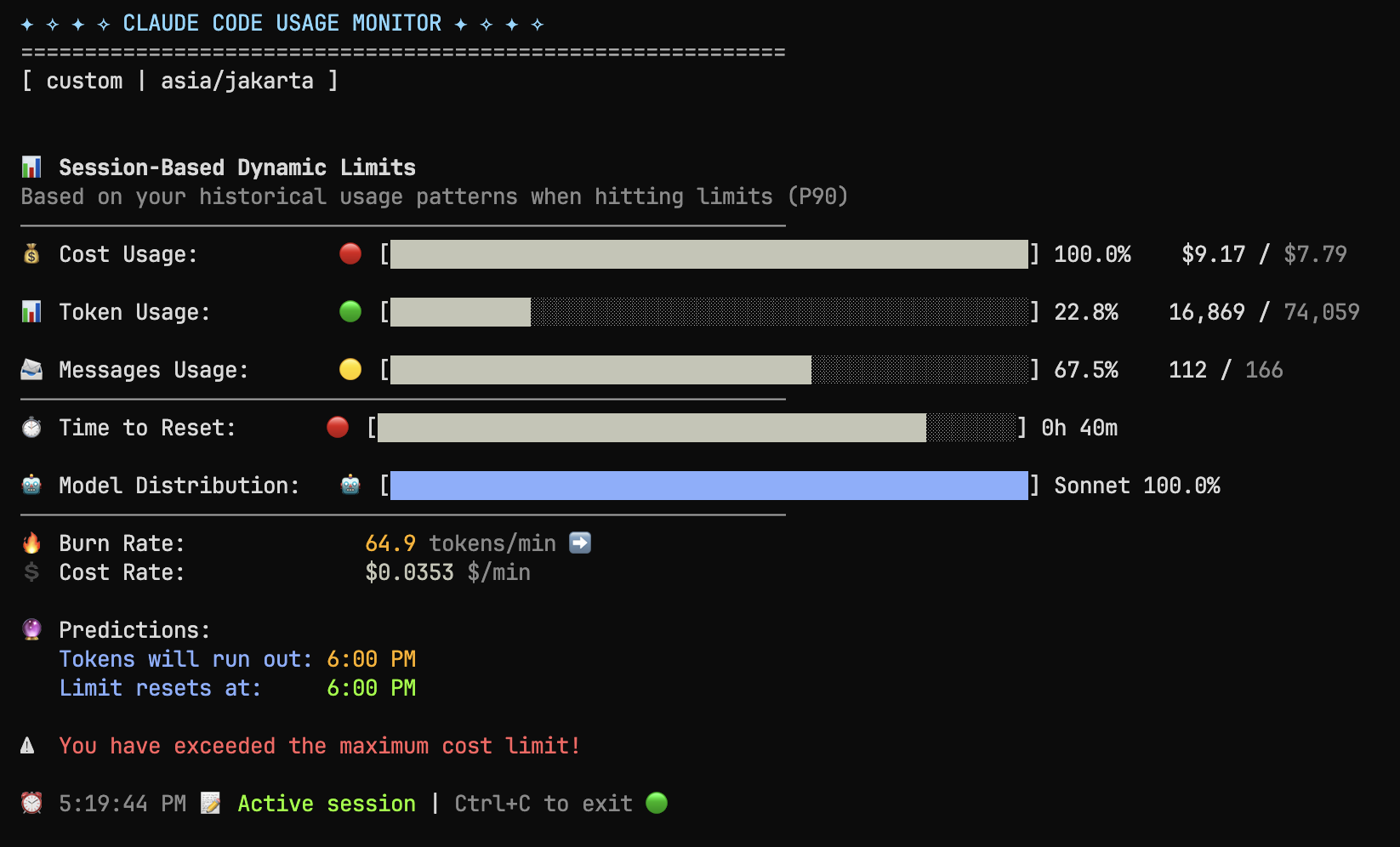
Task: Click the CLAUDE CODE USAGE MONITOR title
Action: point(282,23)
